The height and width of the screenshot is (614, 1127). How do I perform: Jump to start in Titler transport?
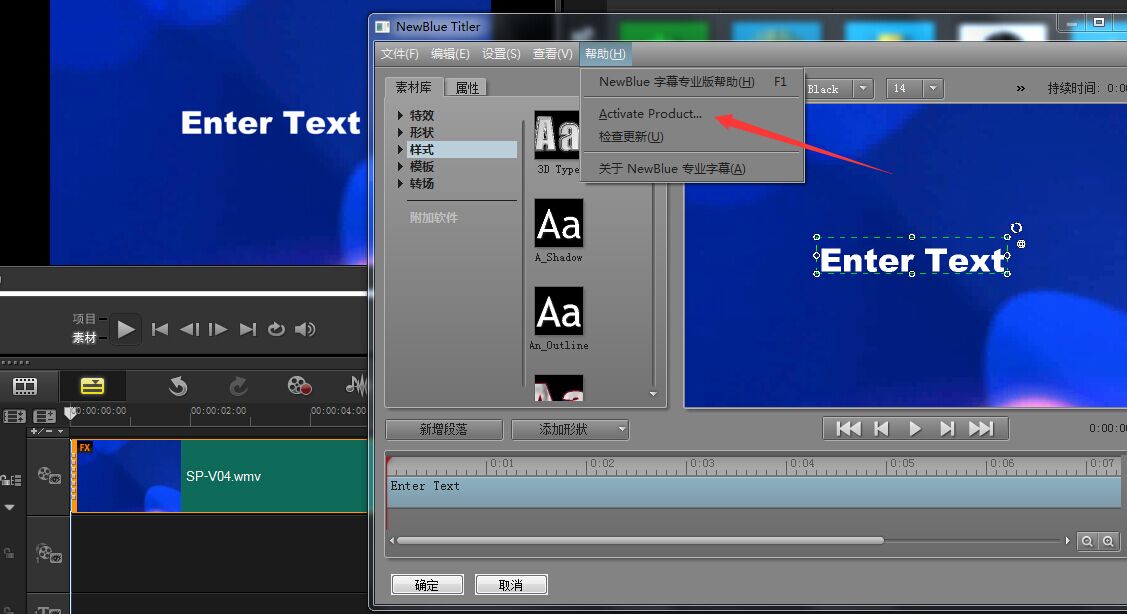point(848,429)
